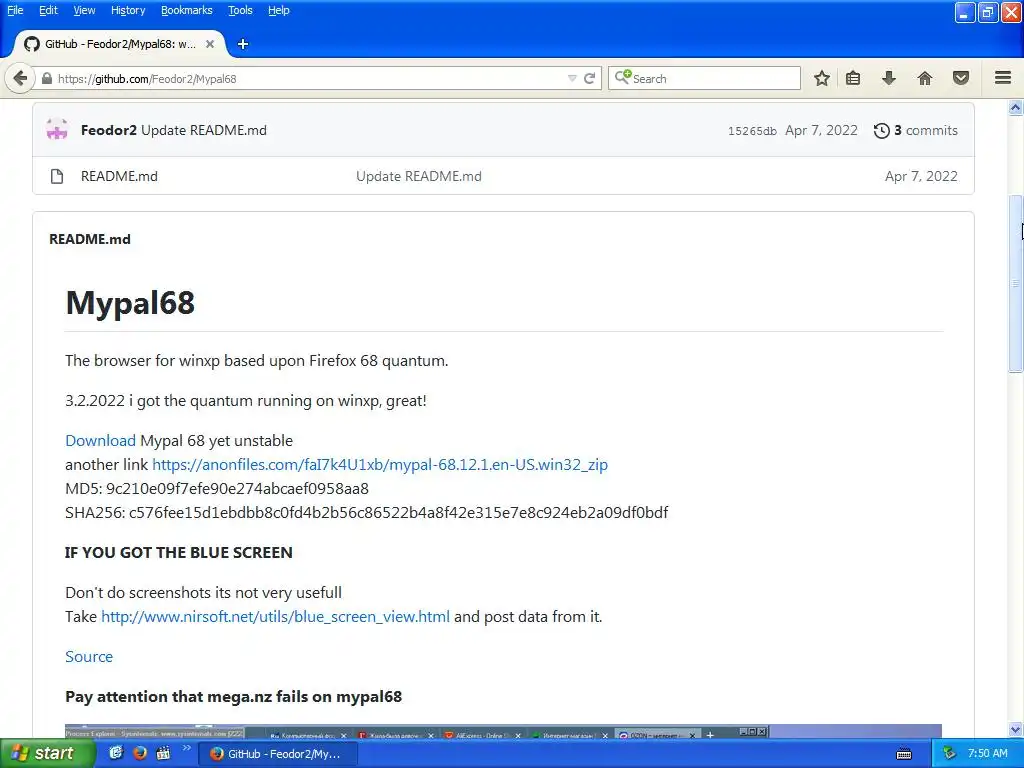The image size is (1024, 768).
Task: Click the 15265db commit hash
Action: click(x=752, y=131)
